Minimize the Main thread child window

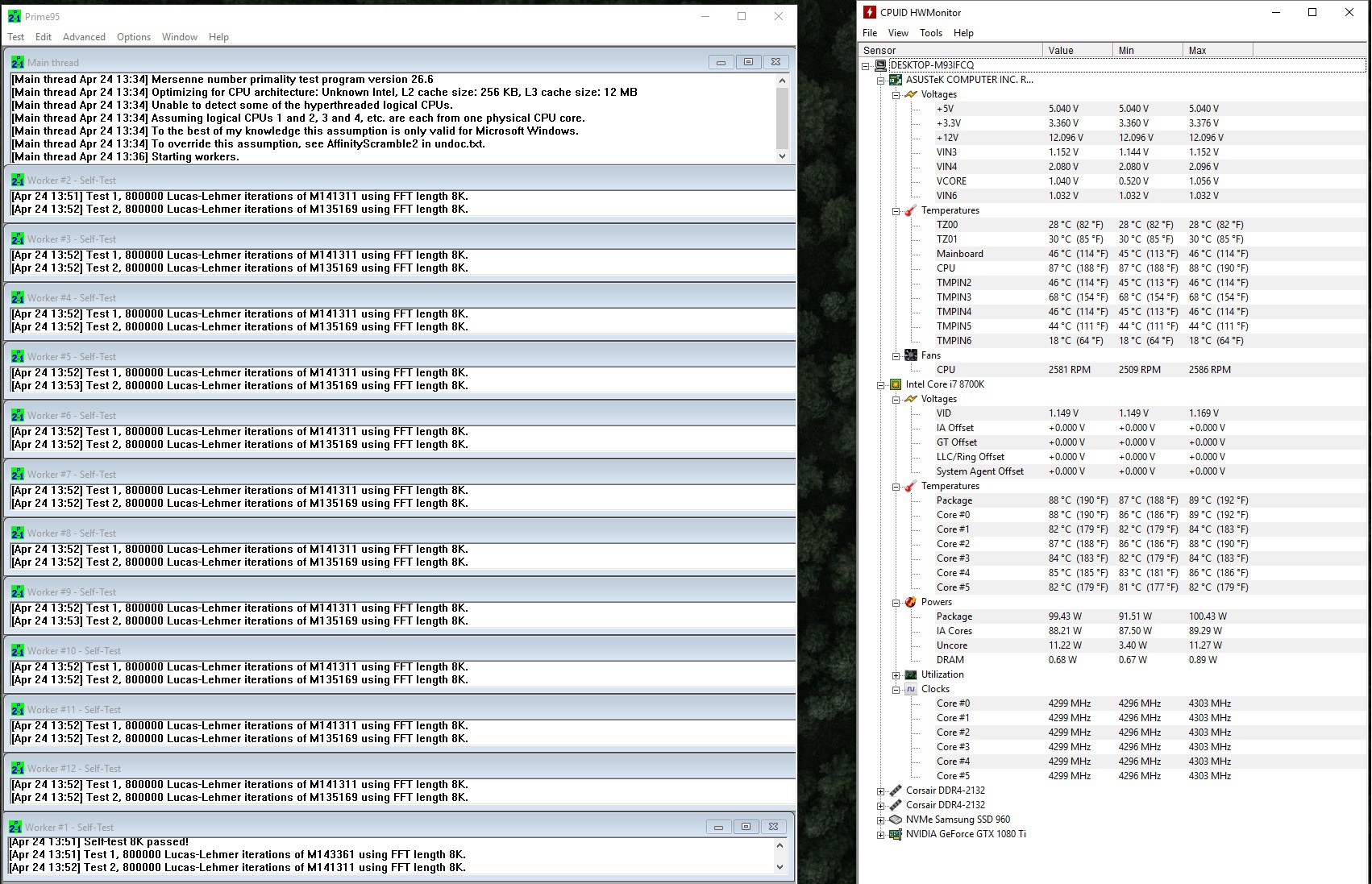point(721,62)
